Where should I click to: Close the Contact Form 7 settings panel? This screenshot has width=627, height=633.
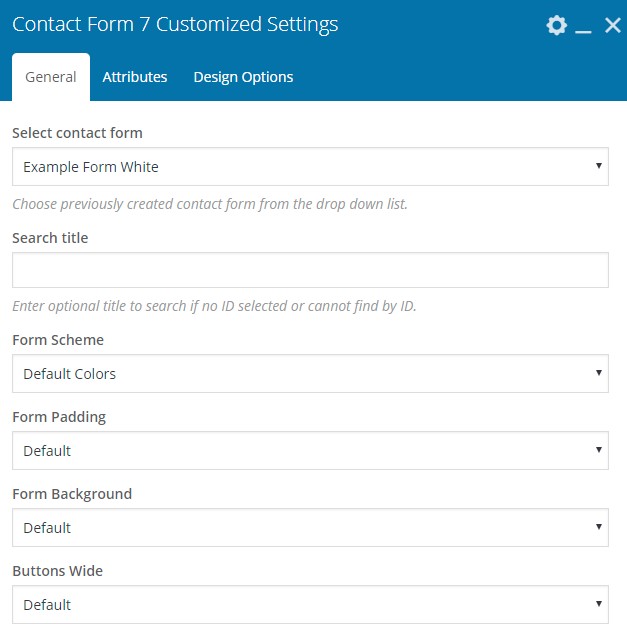tap(612, 25)
